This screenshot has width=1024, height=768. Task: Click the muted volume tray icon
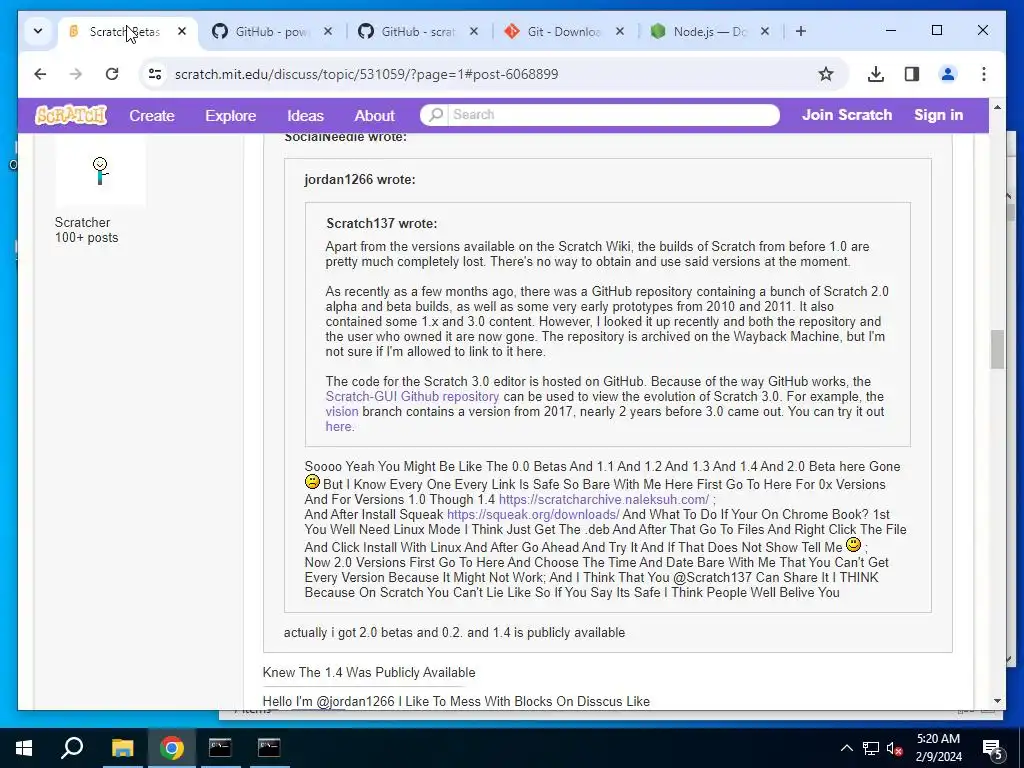click(x=894, y=748)
